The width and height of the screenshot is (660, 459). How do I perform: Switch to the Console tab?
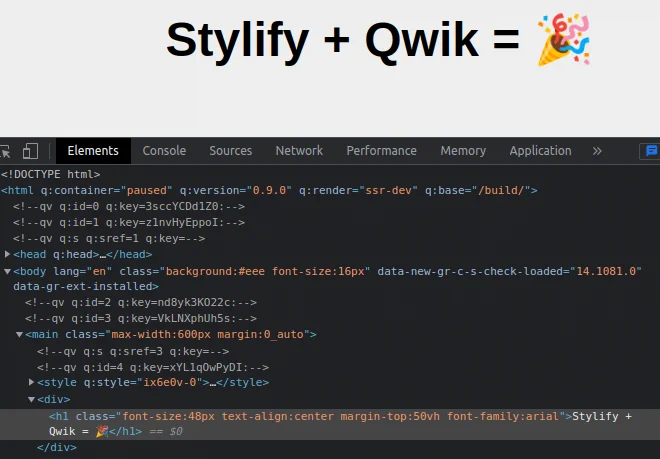coord(164,151)
